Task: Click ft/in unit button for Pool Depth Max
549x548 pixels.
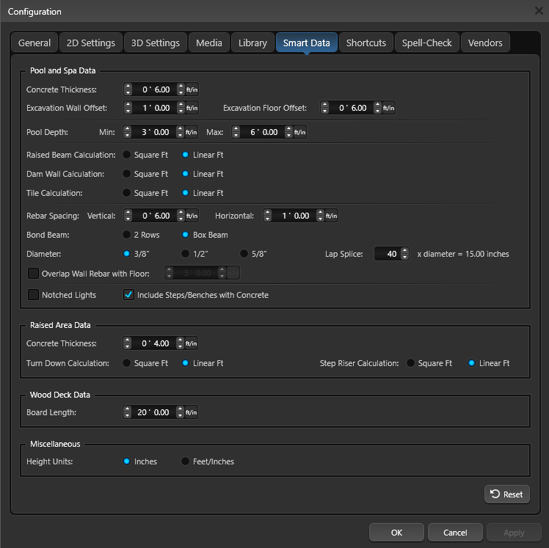Action: click(x=300, y=132)
